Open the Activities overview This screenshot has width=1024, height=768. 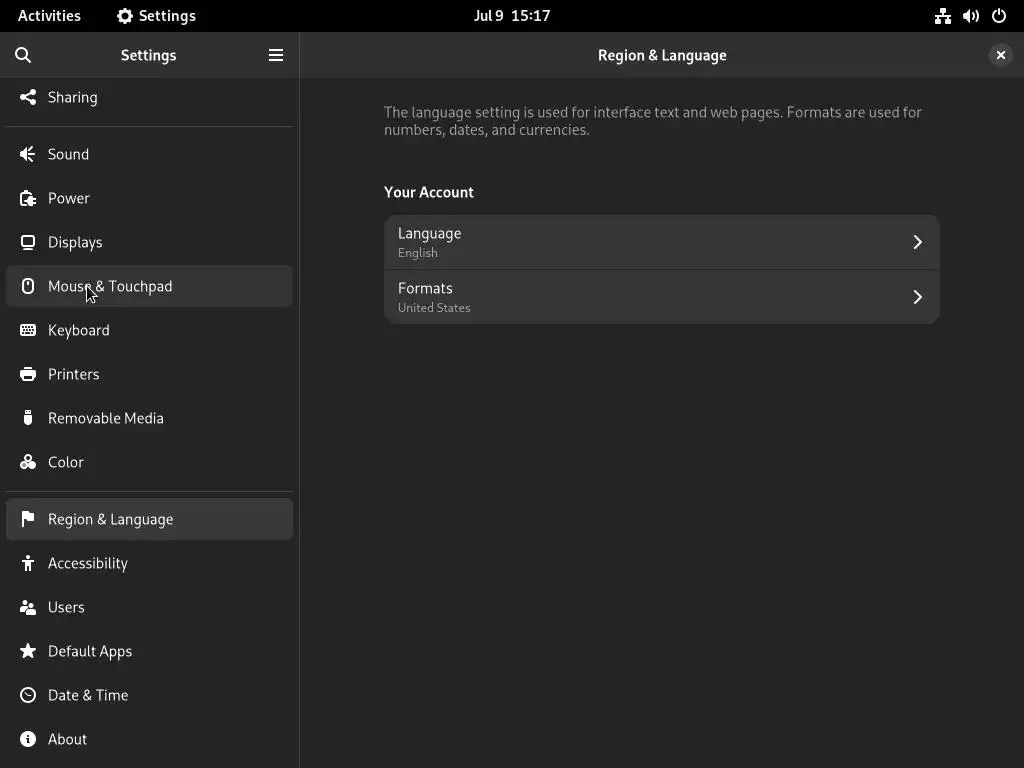[49, 16]
